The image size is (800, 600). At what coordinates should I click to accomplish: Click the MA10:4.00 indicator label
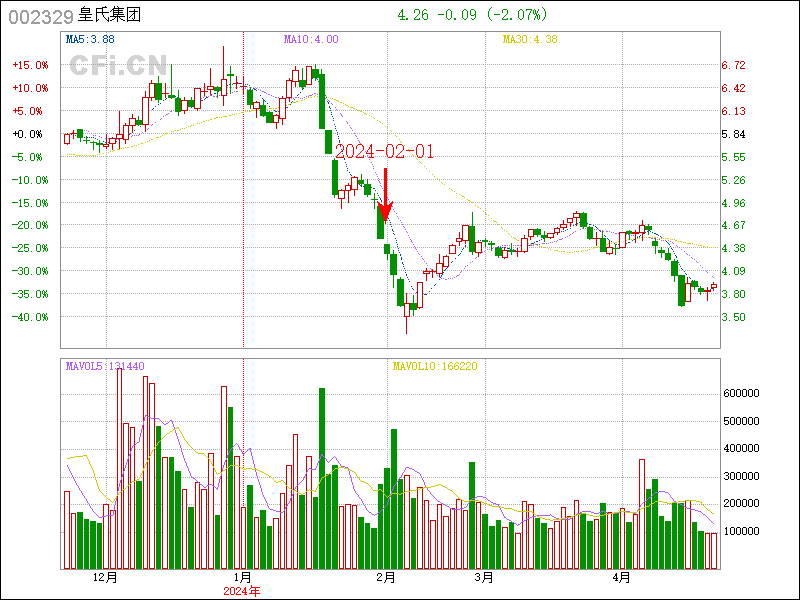point(311,39)
